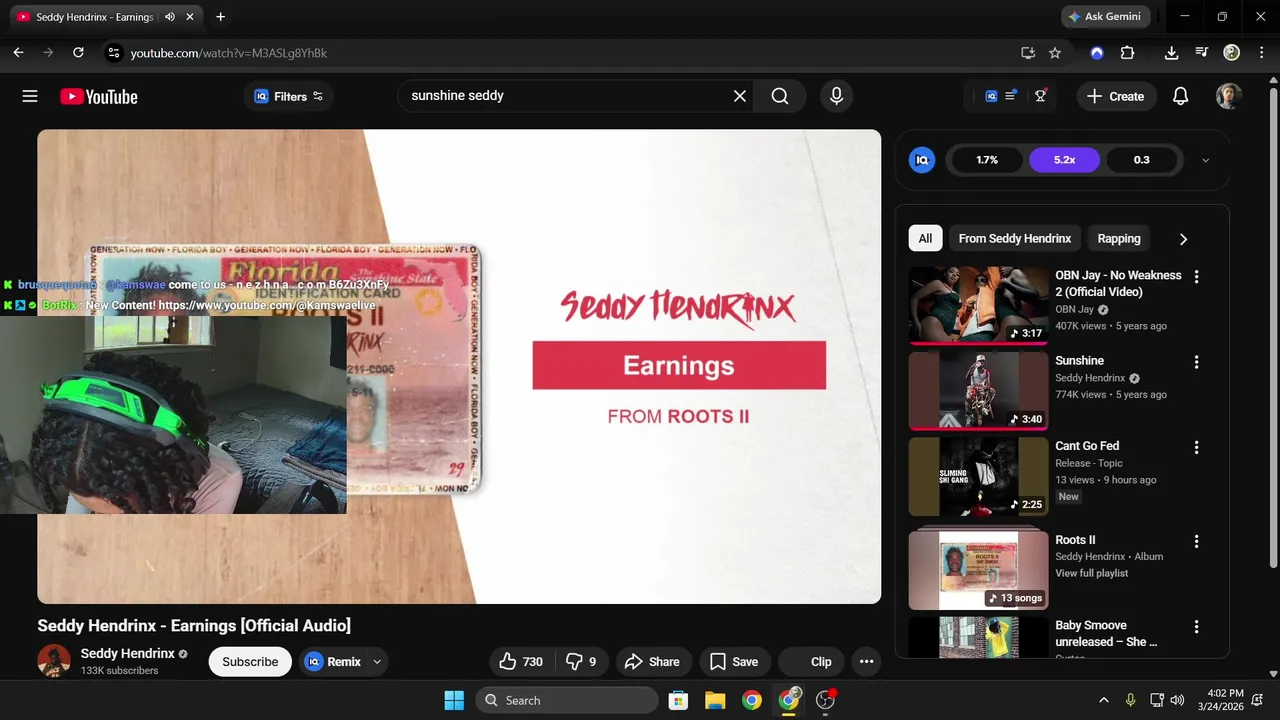Click install app icon in address bar

point(1027,53)
